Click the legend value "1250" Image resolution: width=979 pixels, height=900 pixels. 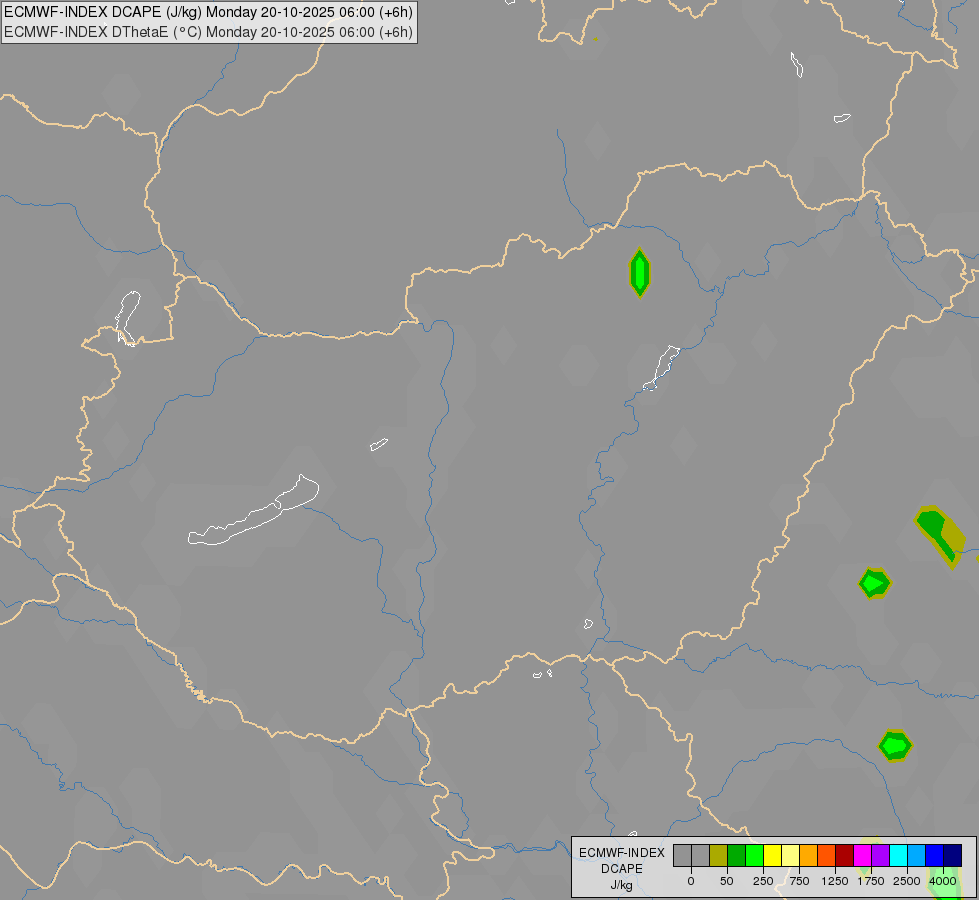835,881
